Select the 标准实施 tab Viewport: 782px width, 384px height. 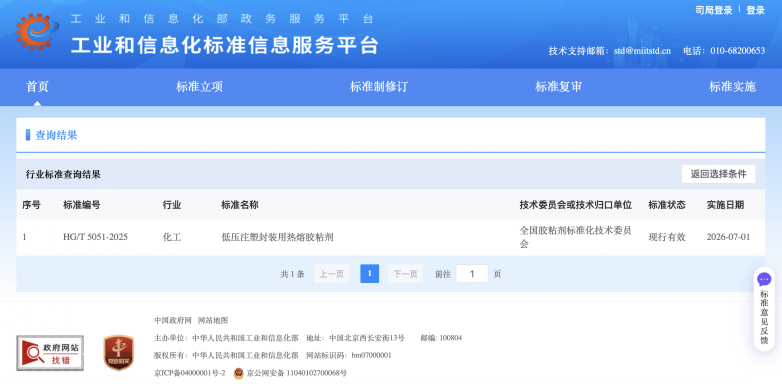(733, 87)
